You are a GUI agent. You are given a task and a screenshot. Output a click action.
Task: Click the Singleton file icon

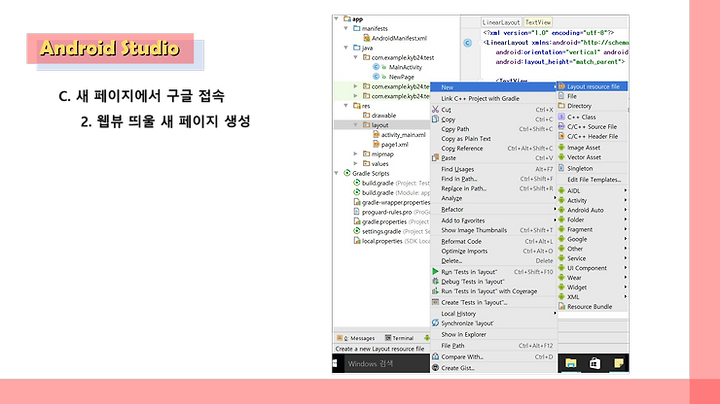click(561, 168)
